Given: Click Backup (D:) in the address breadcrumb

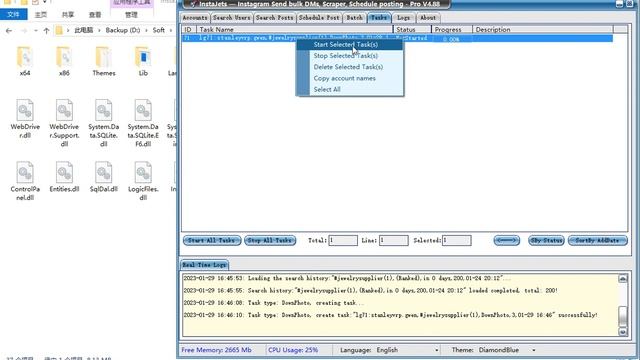Looking at the screenshot, I should pyautogui.click(x=122, y=30).
